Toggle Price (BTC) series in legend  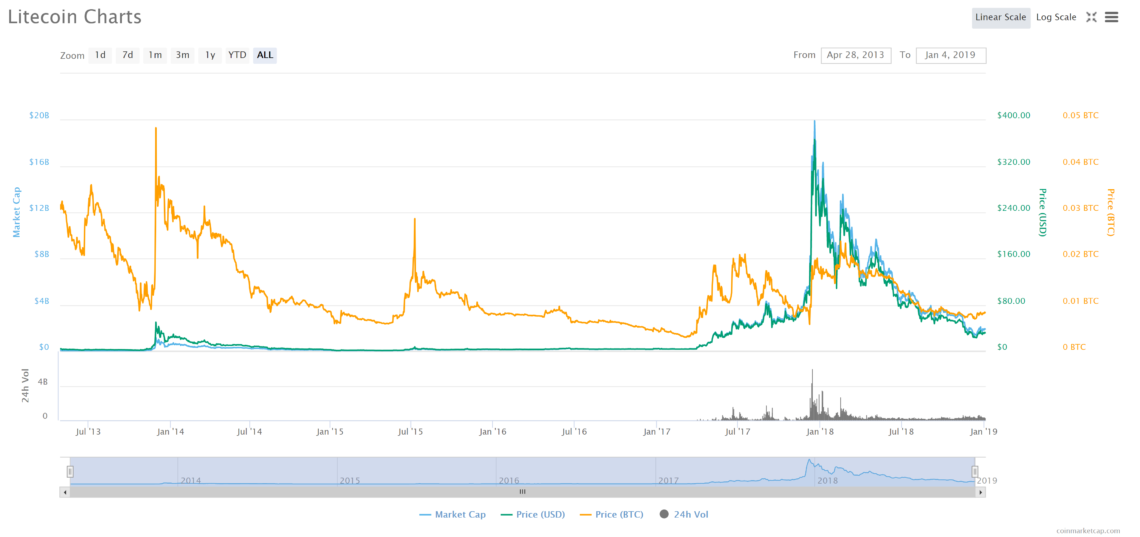(611, 514)
